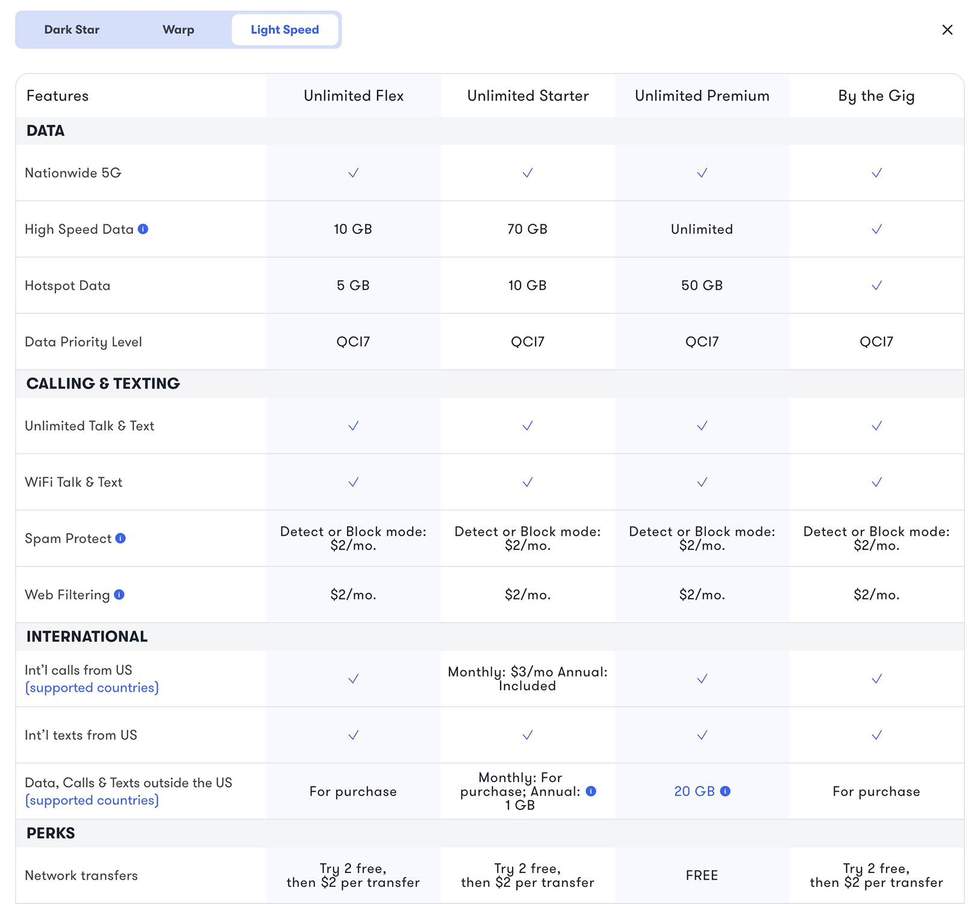Click the info icon next to 20 GB

725,791
